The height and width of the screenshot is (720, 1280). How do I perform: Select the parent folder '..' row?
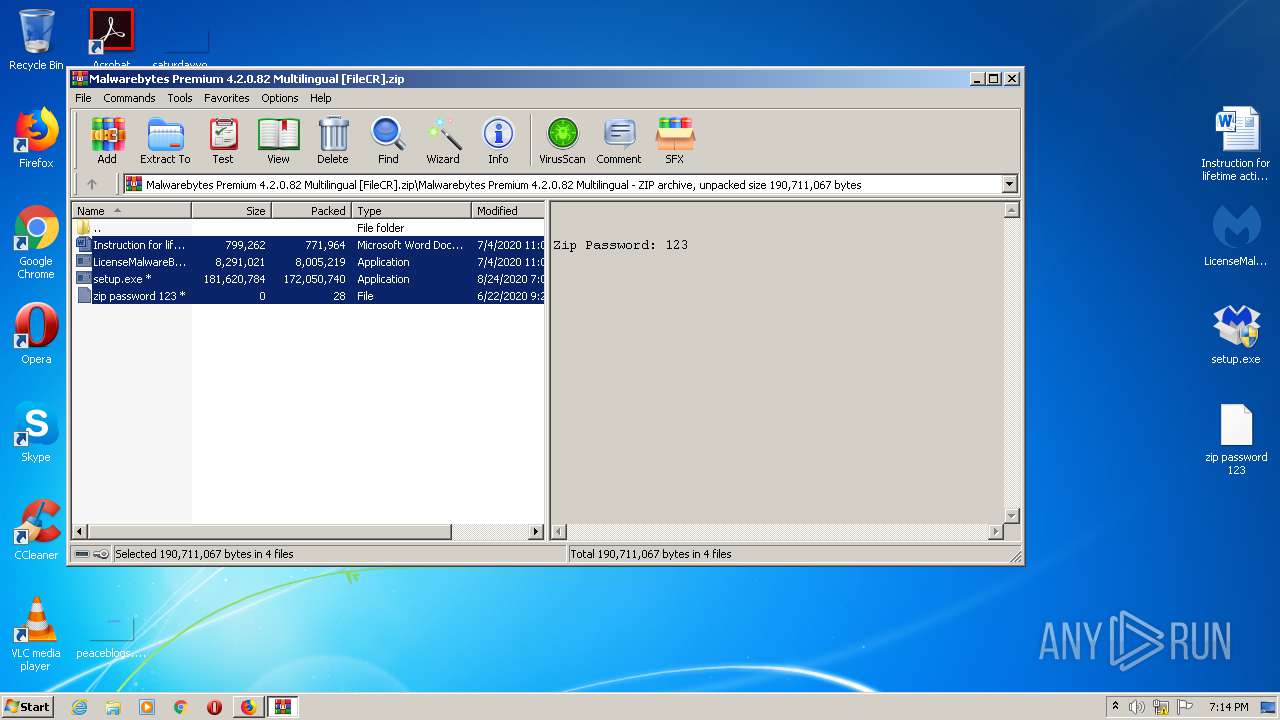pyautogui.click(x=309, y=228)
